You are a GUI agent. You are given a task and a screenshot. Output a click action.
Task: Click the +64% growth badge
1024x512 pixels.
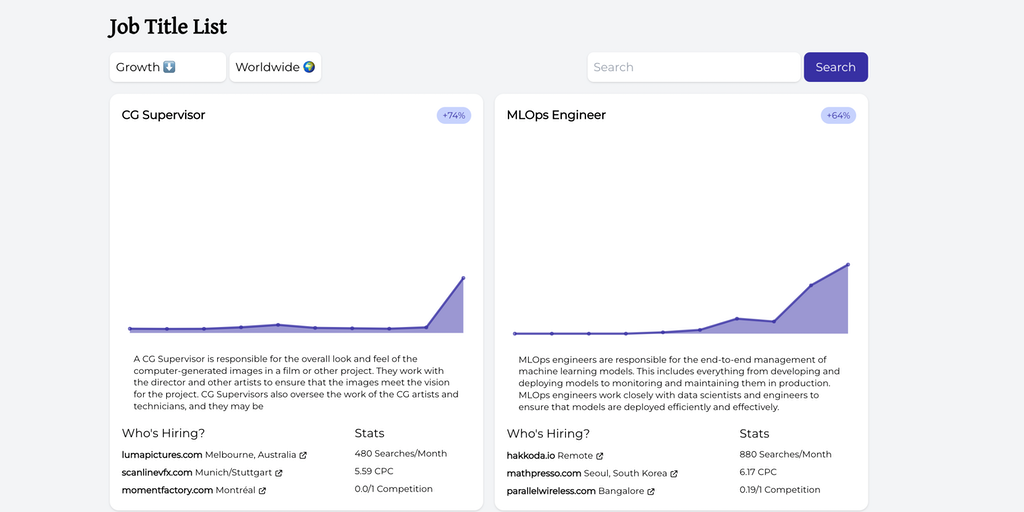838,116
